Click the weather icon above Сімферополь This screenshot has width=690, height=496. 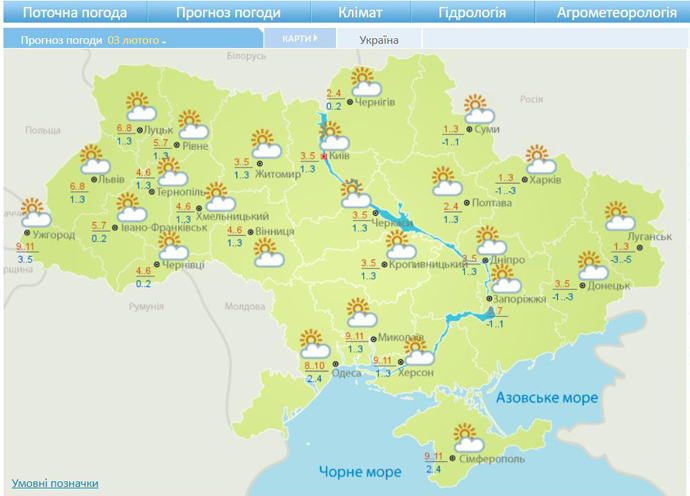pos(466,439)
